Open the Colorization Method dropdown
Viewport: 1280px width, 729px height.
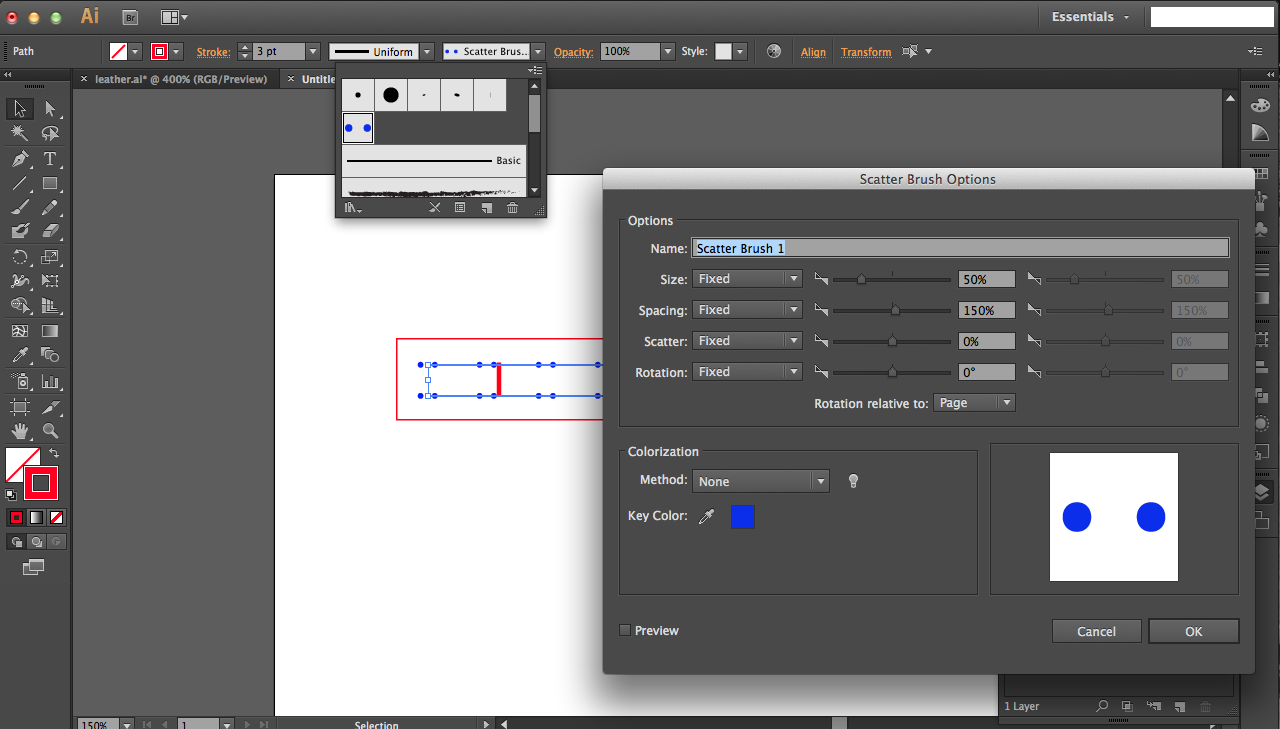(x=761, y=481)
